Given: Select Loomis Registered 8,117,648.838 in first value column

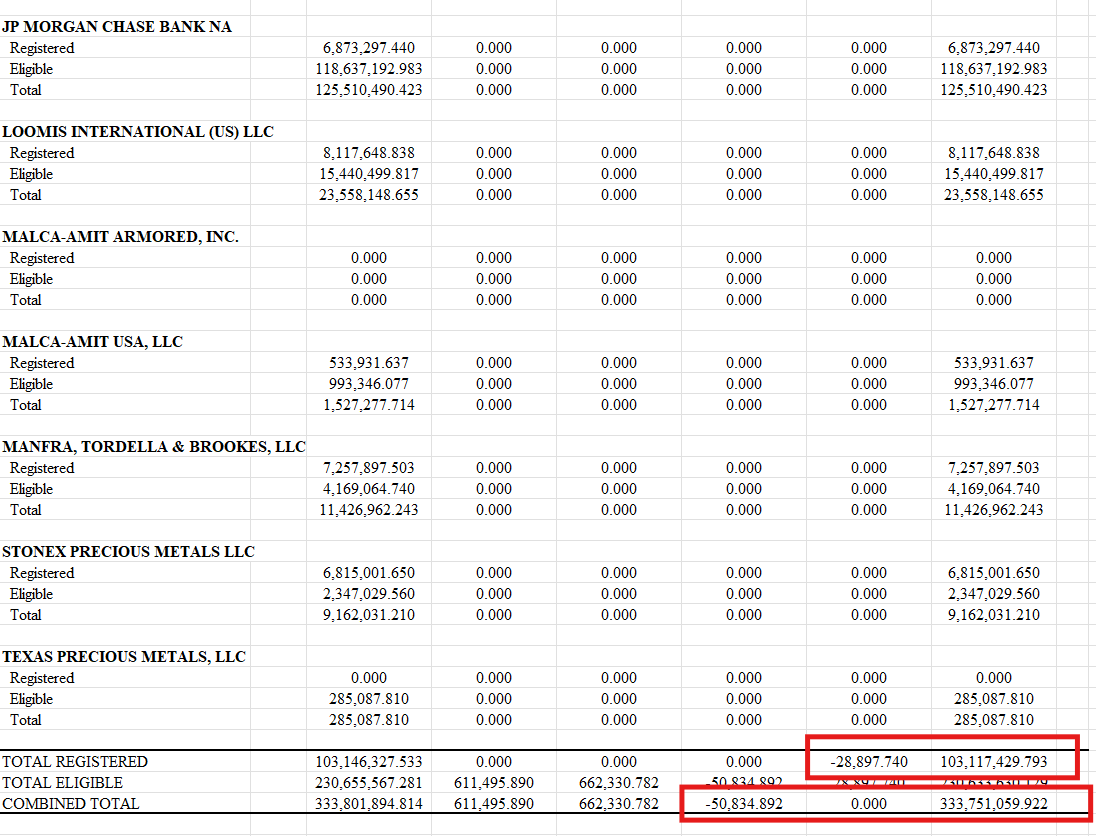Looking at the screenshot, I should pyautogui.click(x=369, y=152).
